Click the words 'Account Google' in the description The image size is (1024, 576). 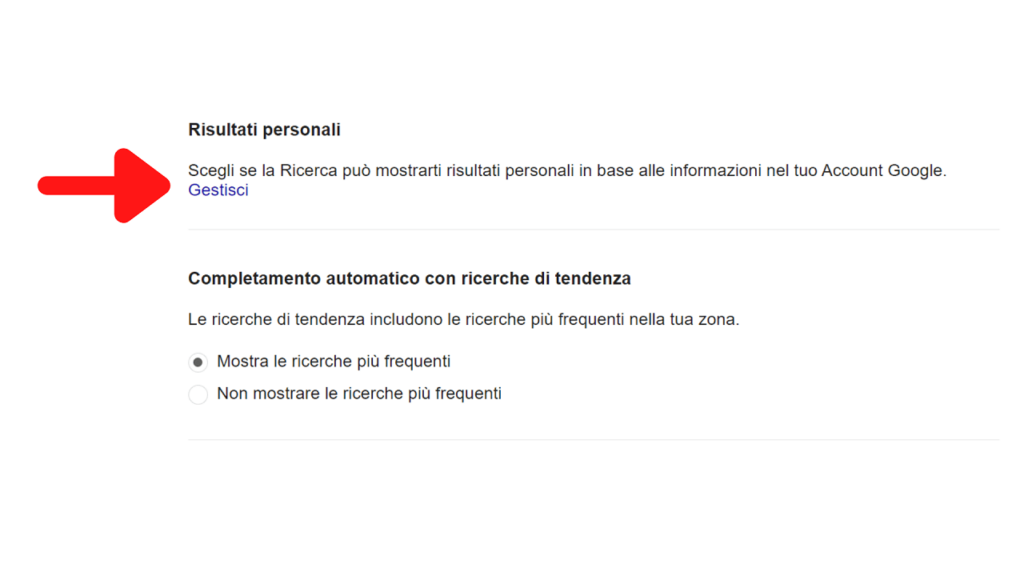tap(882, 170)
